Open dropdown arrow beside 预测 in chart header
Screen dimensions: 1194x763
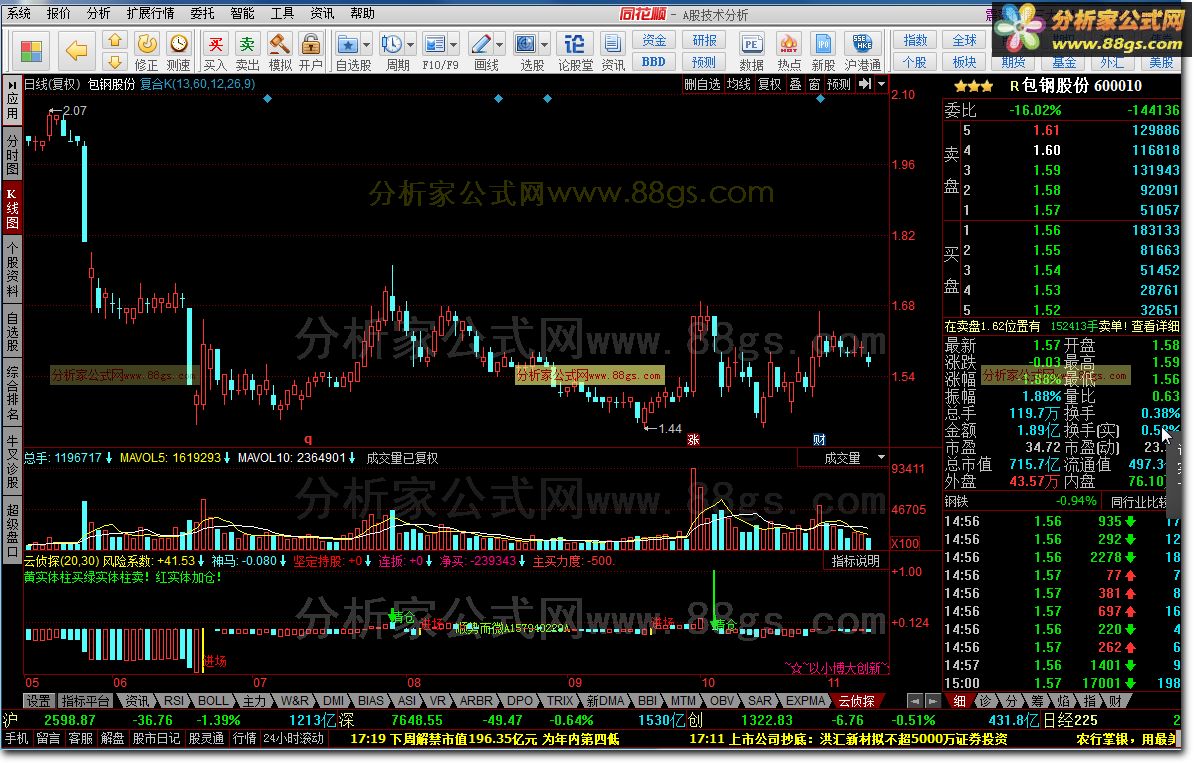(x=882, y=84)
